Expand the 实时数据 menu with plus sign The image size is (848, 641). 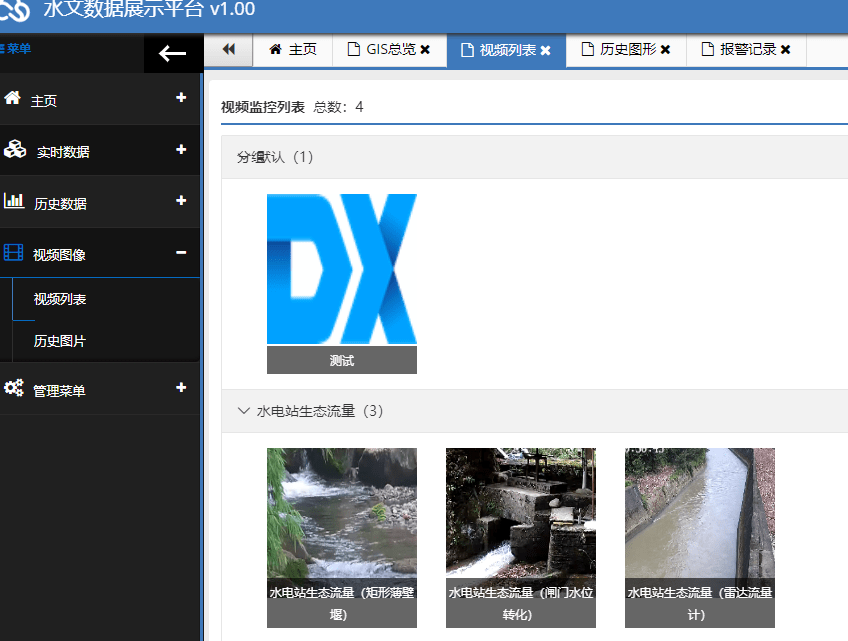point(181,149)
